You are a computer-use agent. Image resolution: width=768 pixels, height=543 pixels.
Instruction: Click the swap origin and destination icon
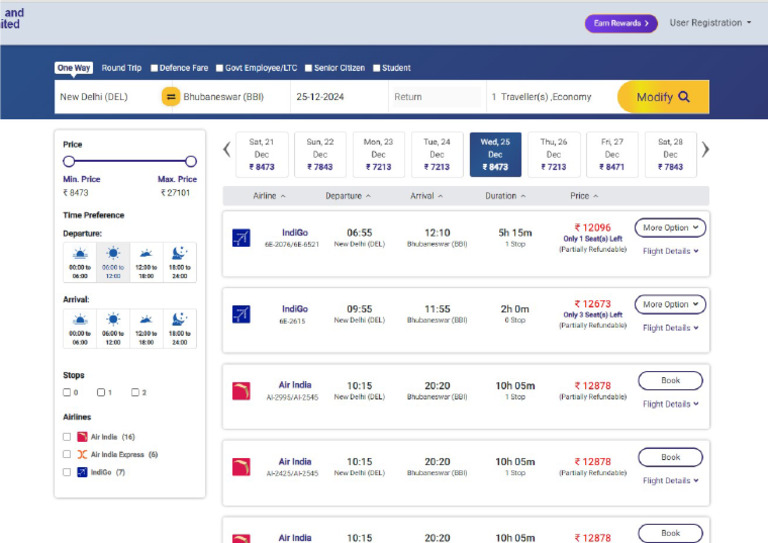click(170, 97)
